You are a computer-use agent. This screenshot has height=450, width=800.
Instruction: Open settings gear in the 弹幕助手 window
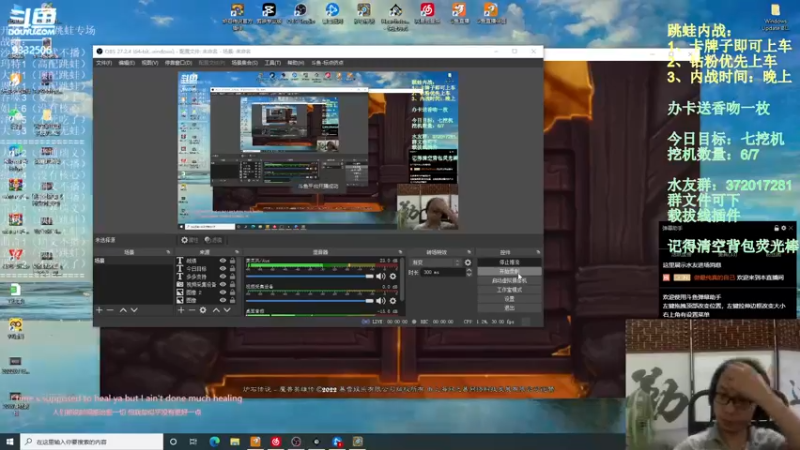(784, 228)
